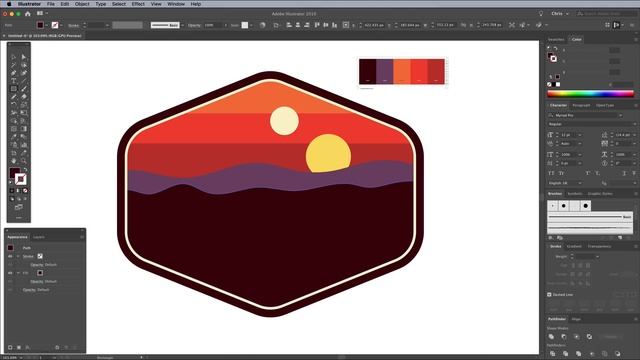Viewport: 640px width, 360px height.
Task: Switch to the Paragraph panel tab
Action: tap(581, 105)
